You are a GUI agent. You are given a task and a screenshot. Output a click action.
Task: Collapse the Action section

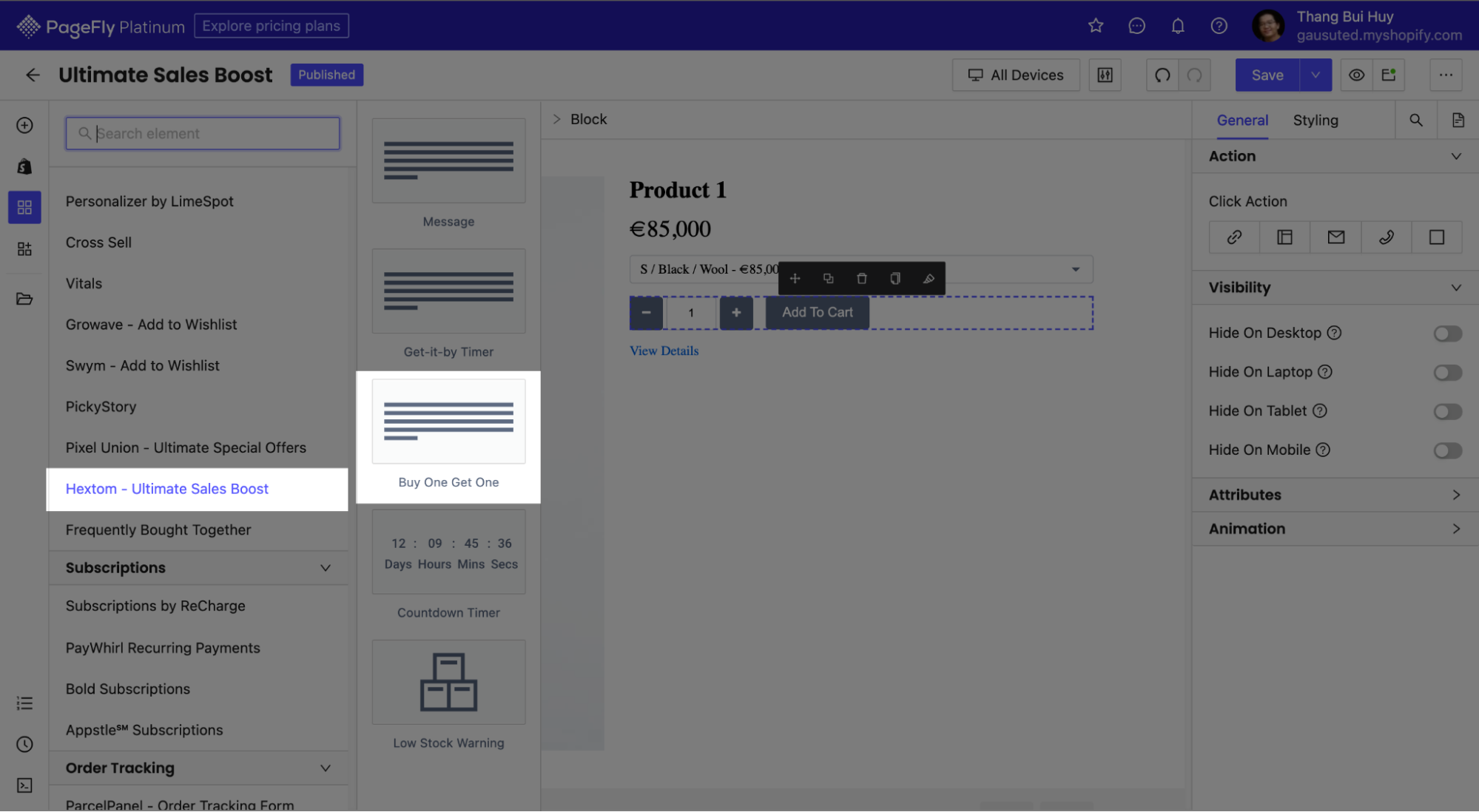pyautogui.click(x=1456, y=156)
